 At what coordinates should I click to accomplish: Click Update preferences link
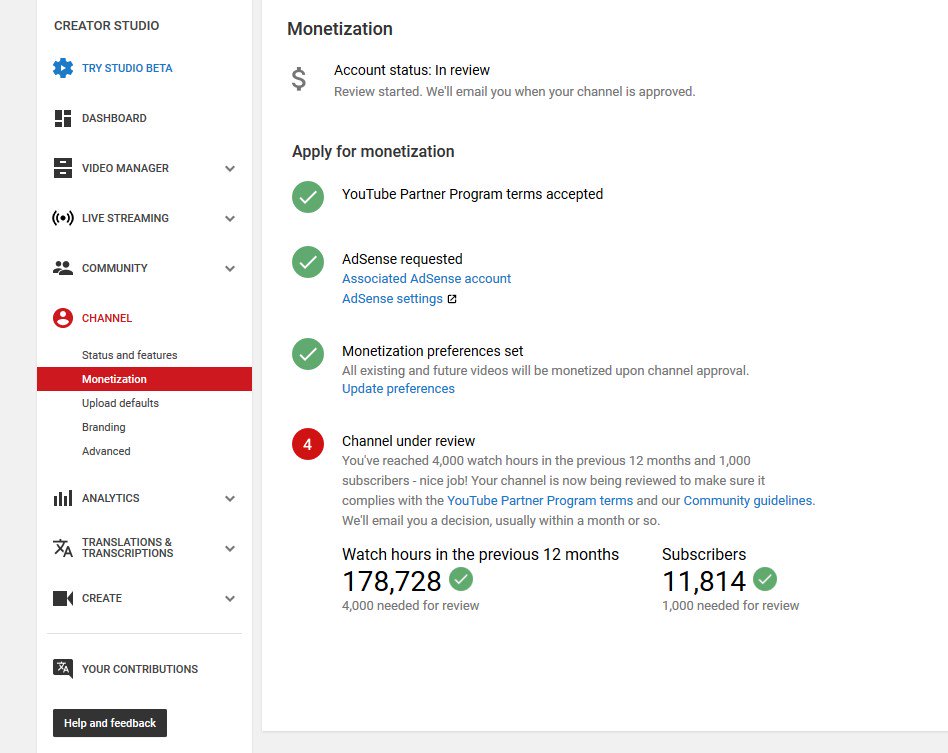(398, 389)
